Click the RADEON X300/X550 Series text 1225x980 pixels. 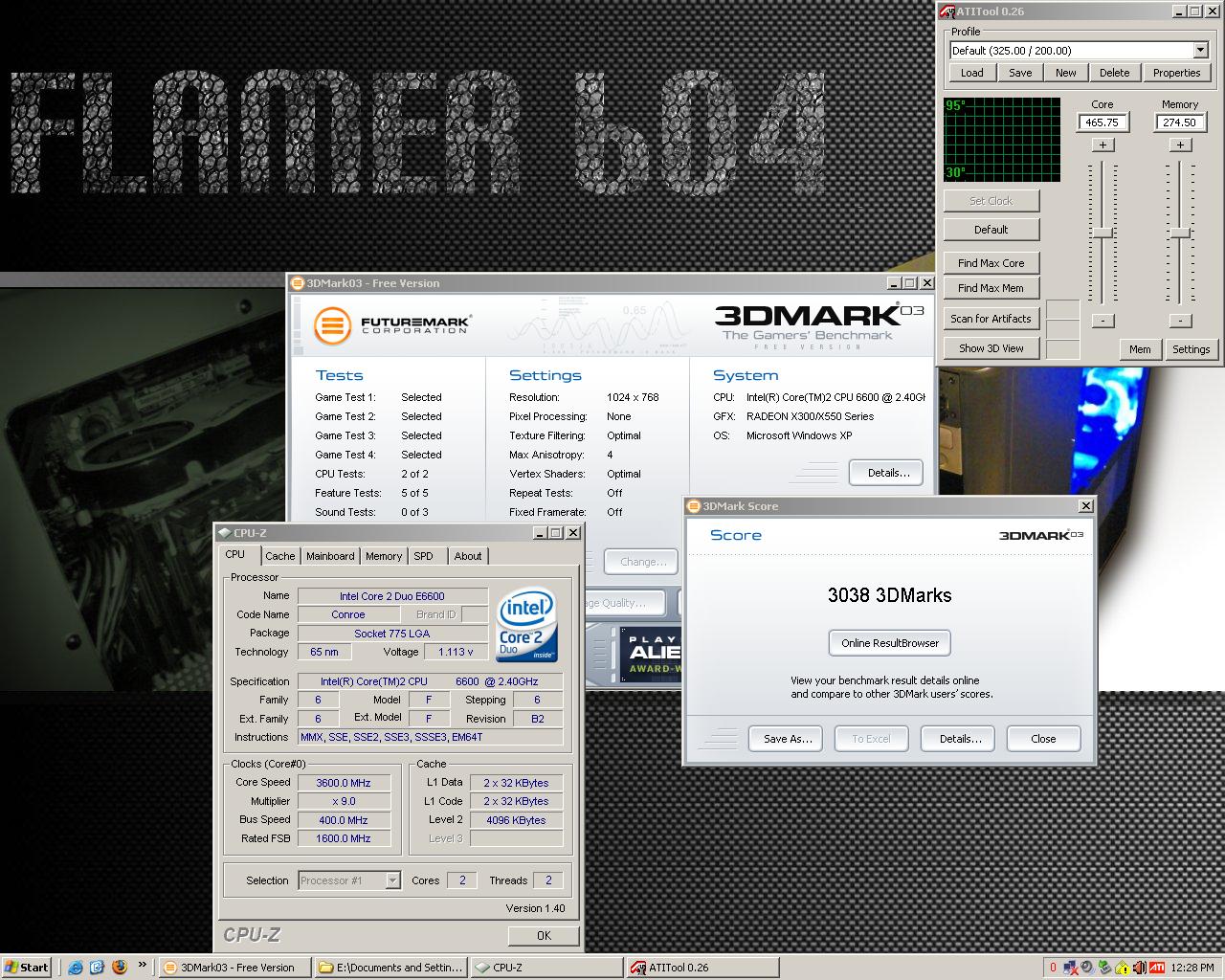[810, 416]
